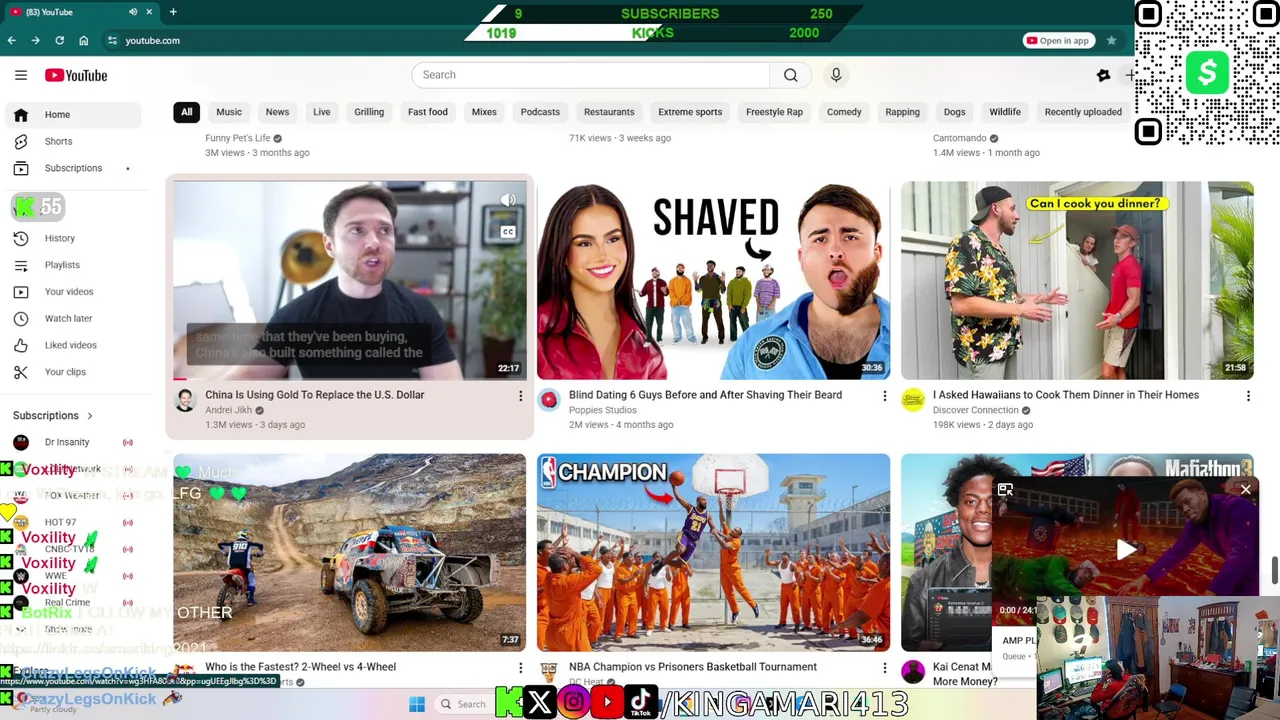Viewport: 1280px width, 720px height.
Task: Open Poppies Studios channel link
Action: point(603,410)
